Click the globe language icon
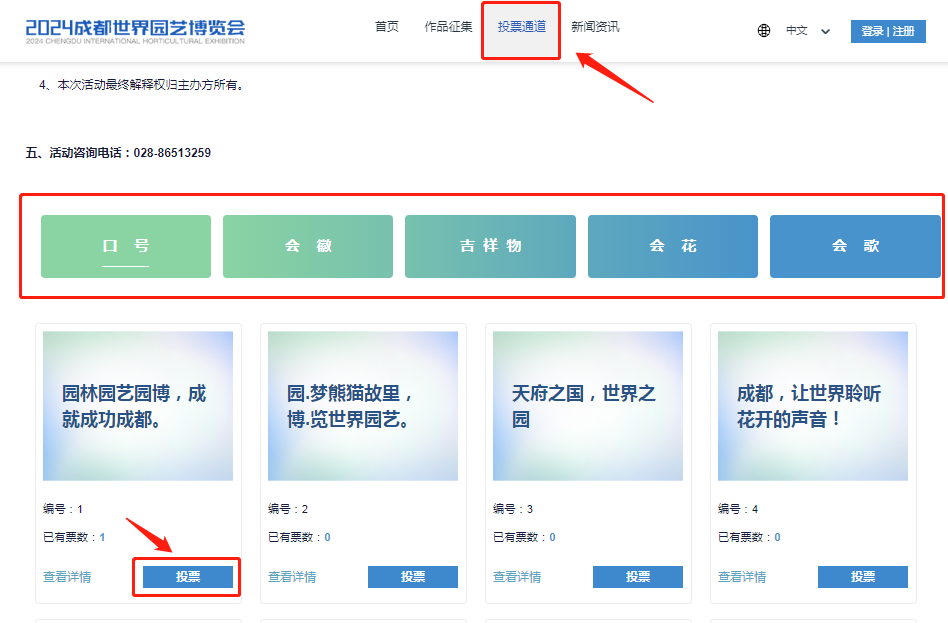This screenshot has width=948, height=623. [764, 31]
